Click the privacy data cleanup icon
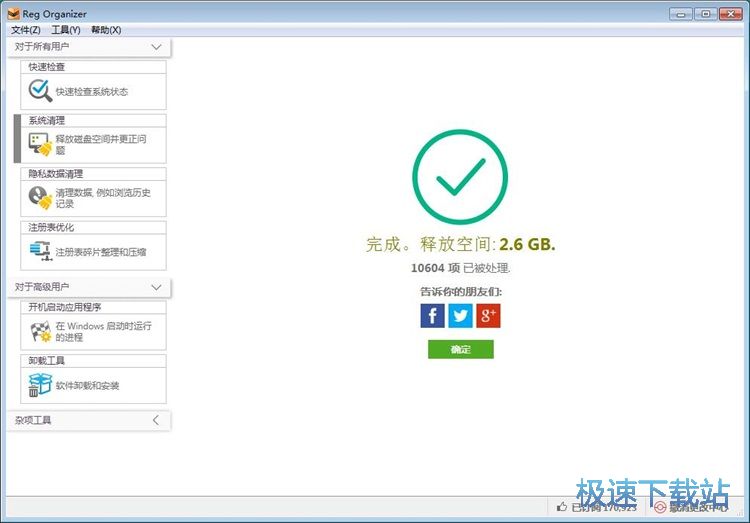 tap(40, 198)
